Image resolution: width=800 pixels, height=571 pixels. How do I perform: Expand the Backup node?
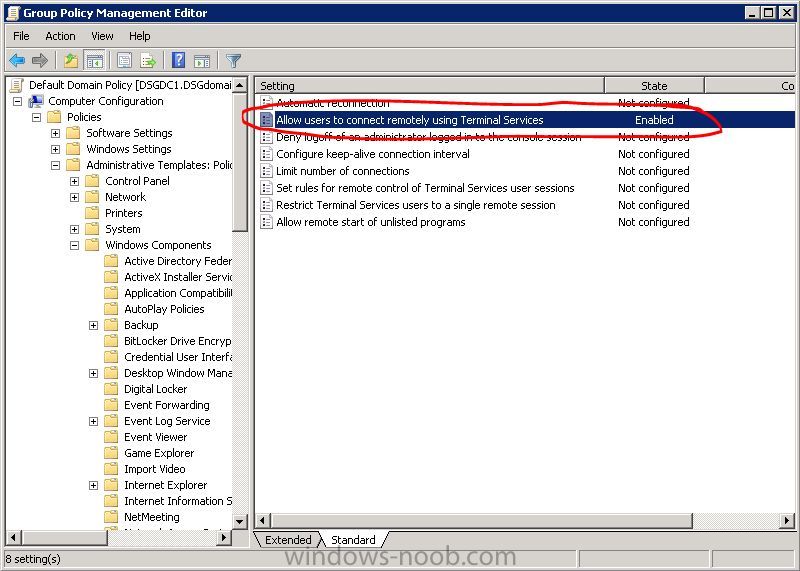click(93, 325)
